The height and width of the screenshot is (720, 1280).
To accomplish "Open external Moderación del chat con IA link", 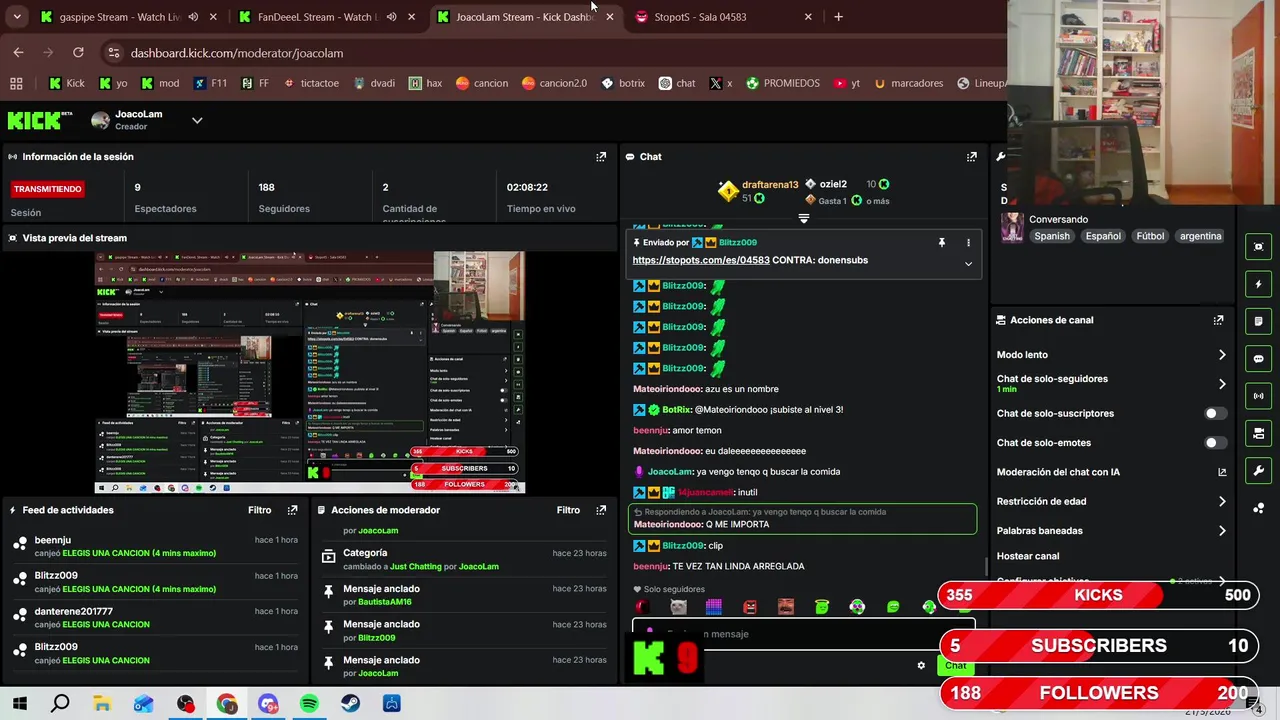I will tap(1222, 472).
